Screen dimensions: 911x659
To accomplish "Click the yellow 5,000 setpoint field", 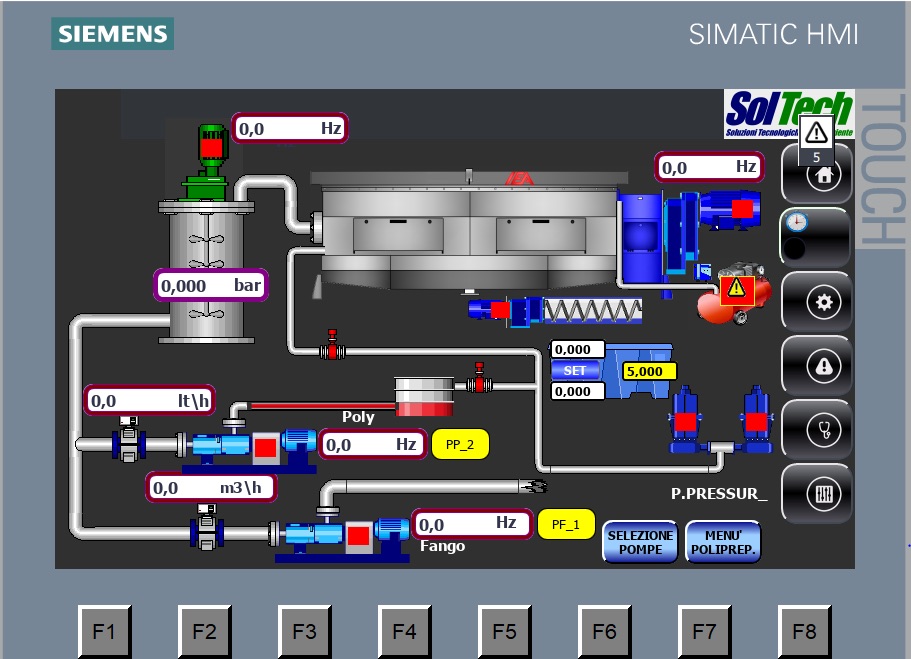I will [649, 371].
